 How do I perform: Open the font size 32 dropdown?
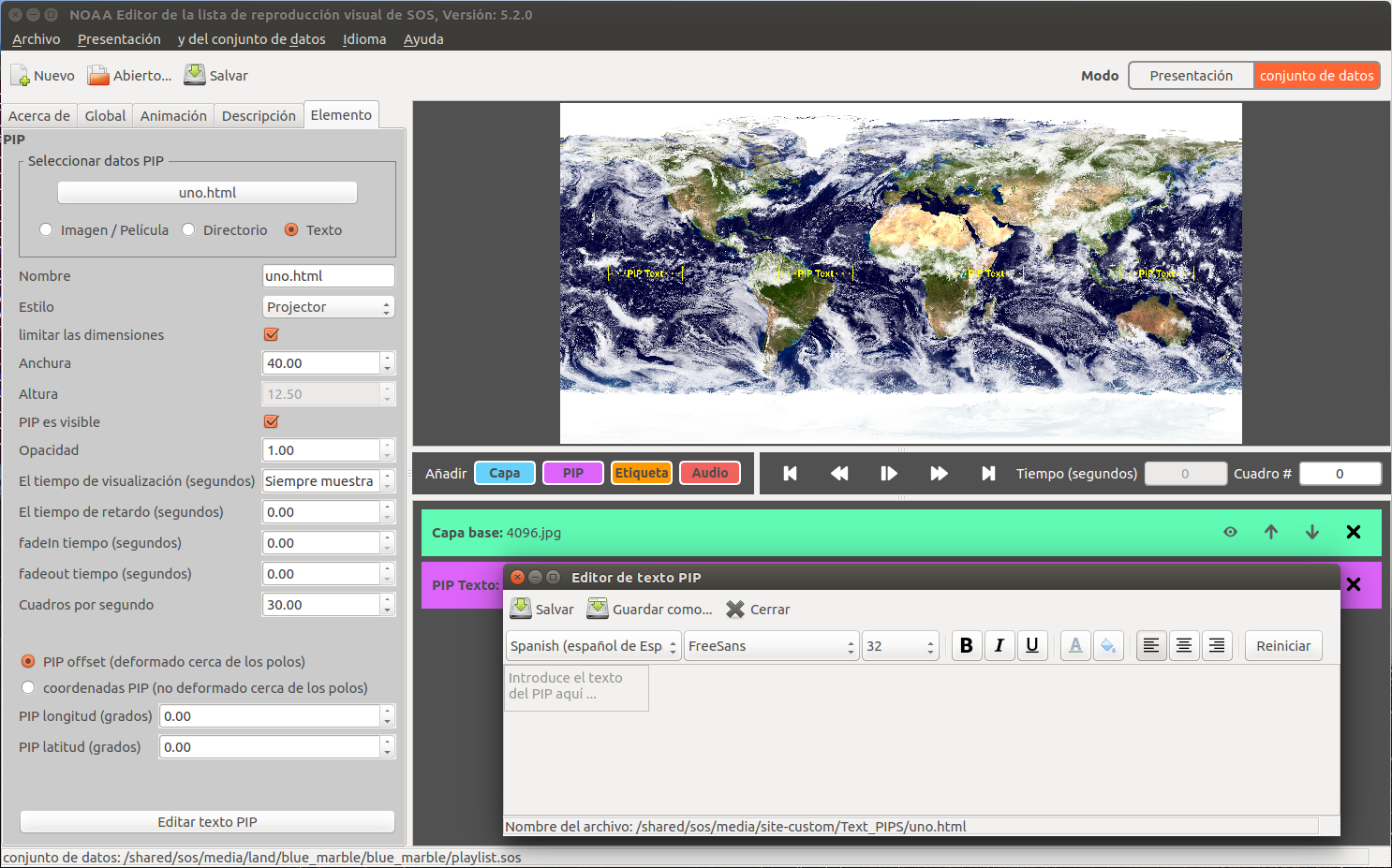(900, 646)
